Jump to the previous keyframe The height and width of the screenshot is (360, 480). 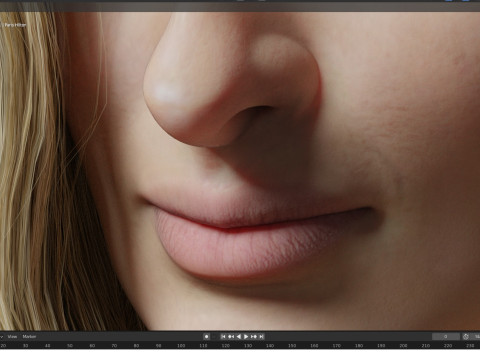click(231, 337)
